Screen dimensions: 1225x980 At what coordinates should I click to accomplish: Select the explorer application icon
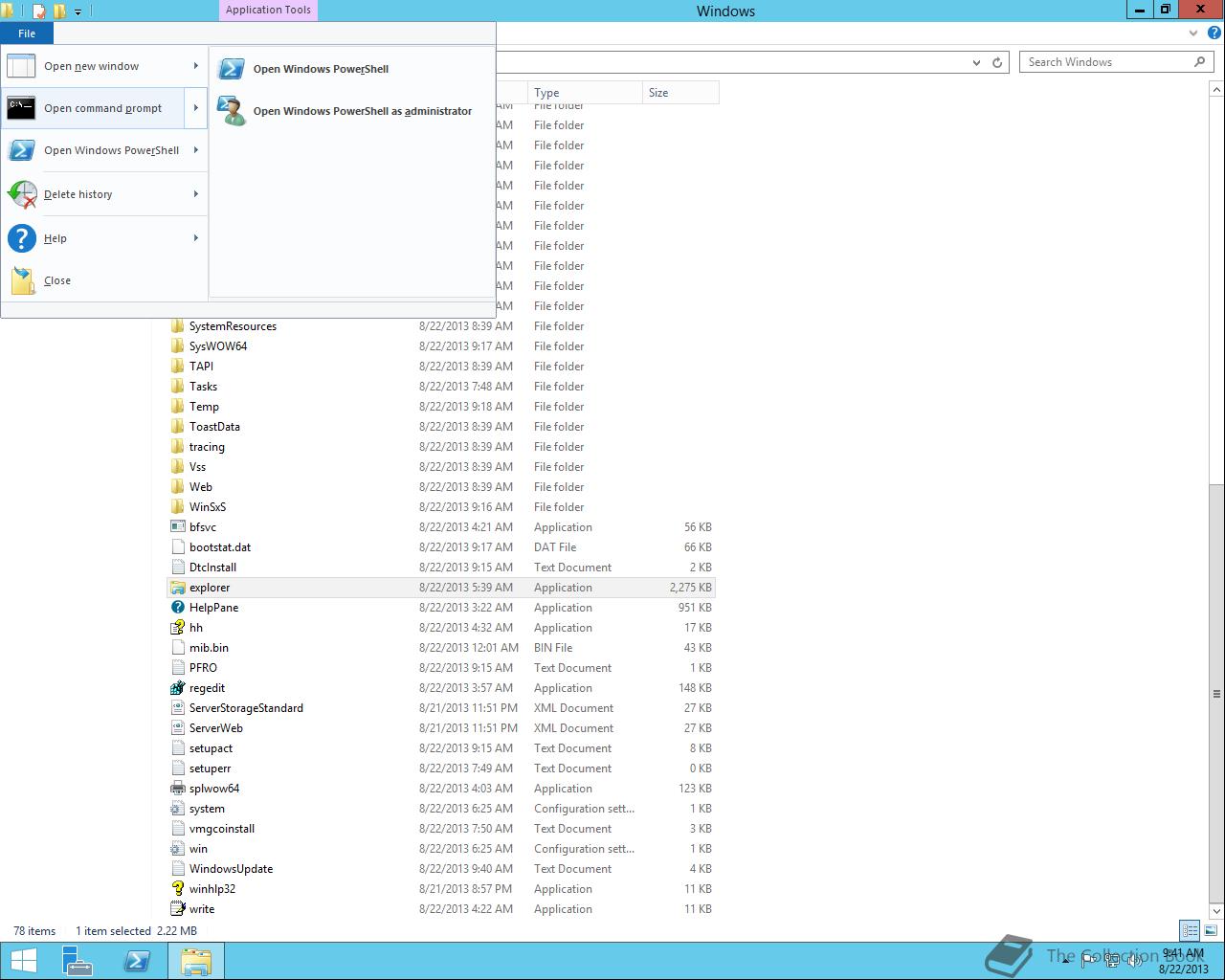click(178, 588)
